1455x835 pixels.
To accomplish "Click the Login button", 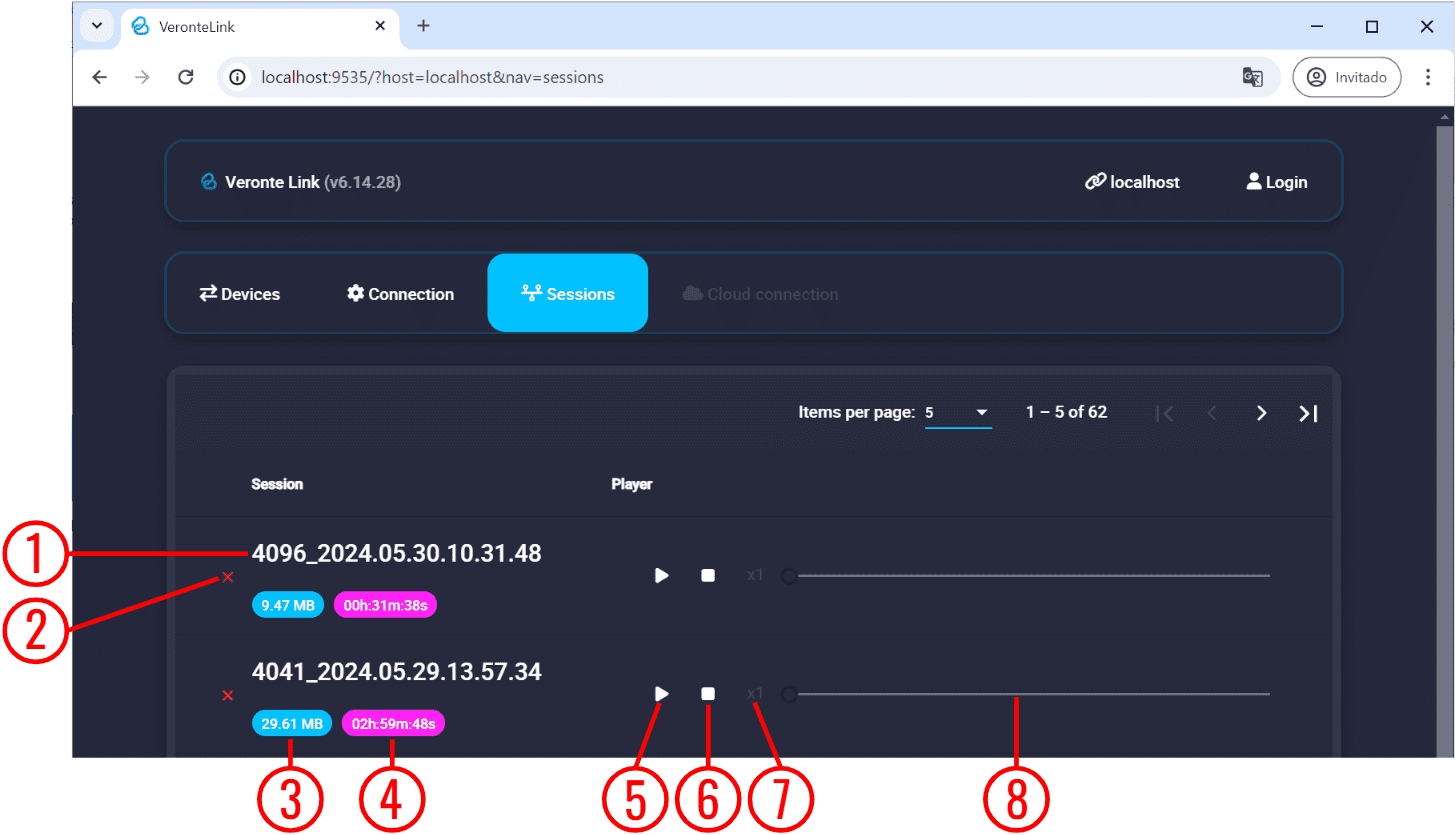I will [x=1277, y=182].
